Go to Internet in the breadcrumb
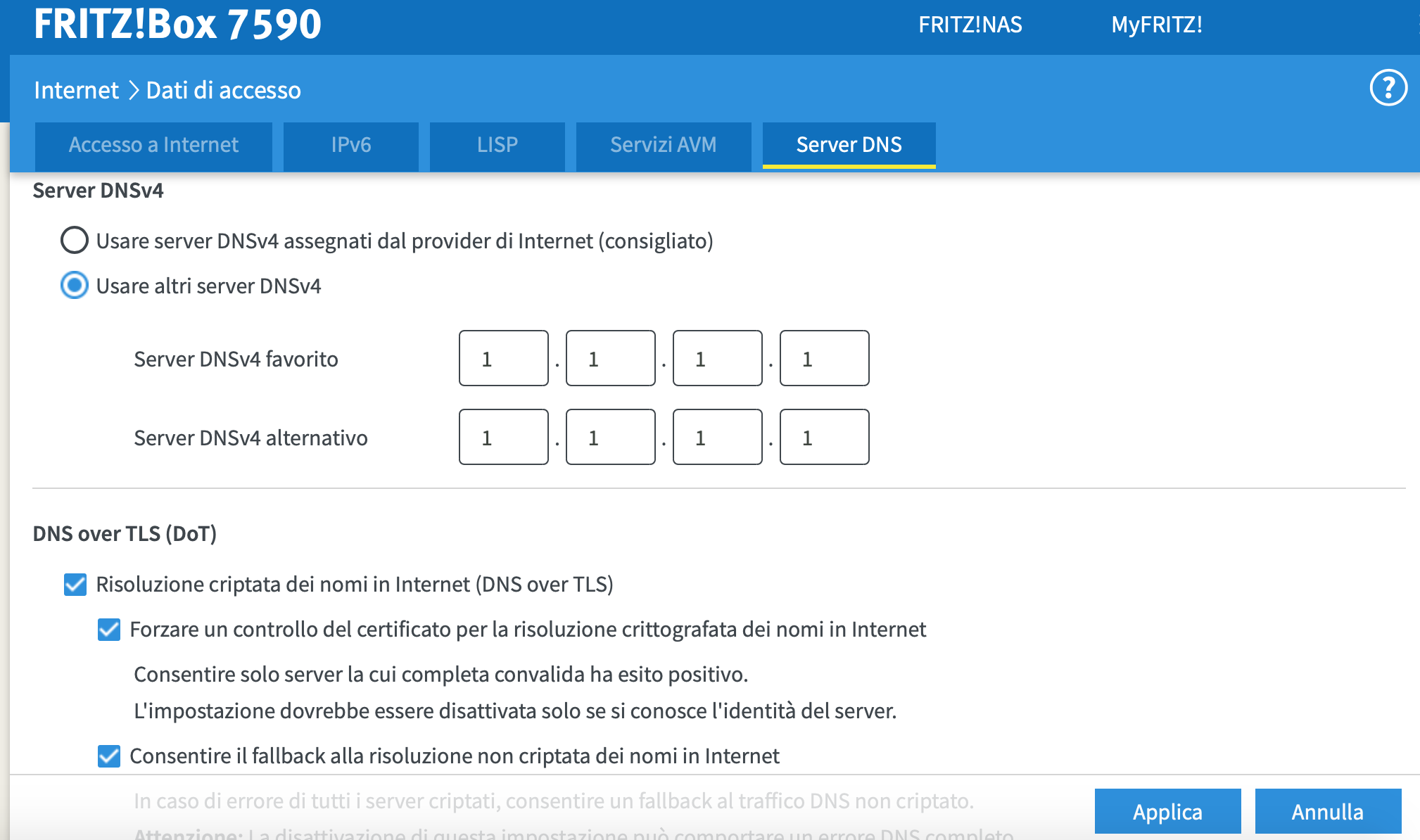Screen dimensions: 1420x840 click(76, 90)
